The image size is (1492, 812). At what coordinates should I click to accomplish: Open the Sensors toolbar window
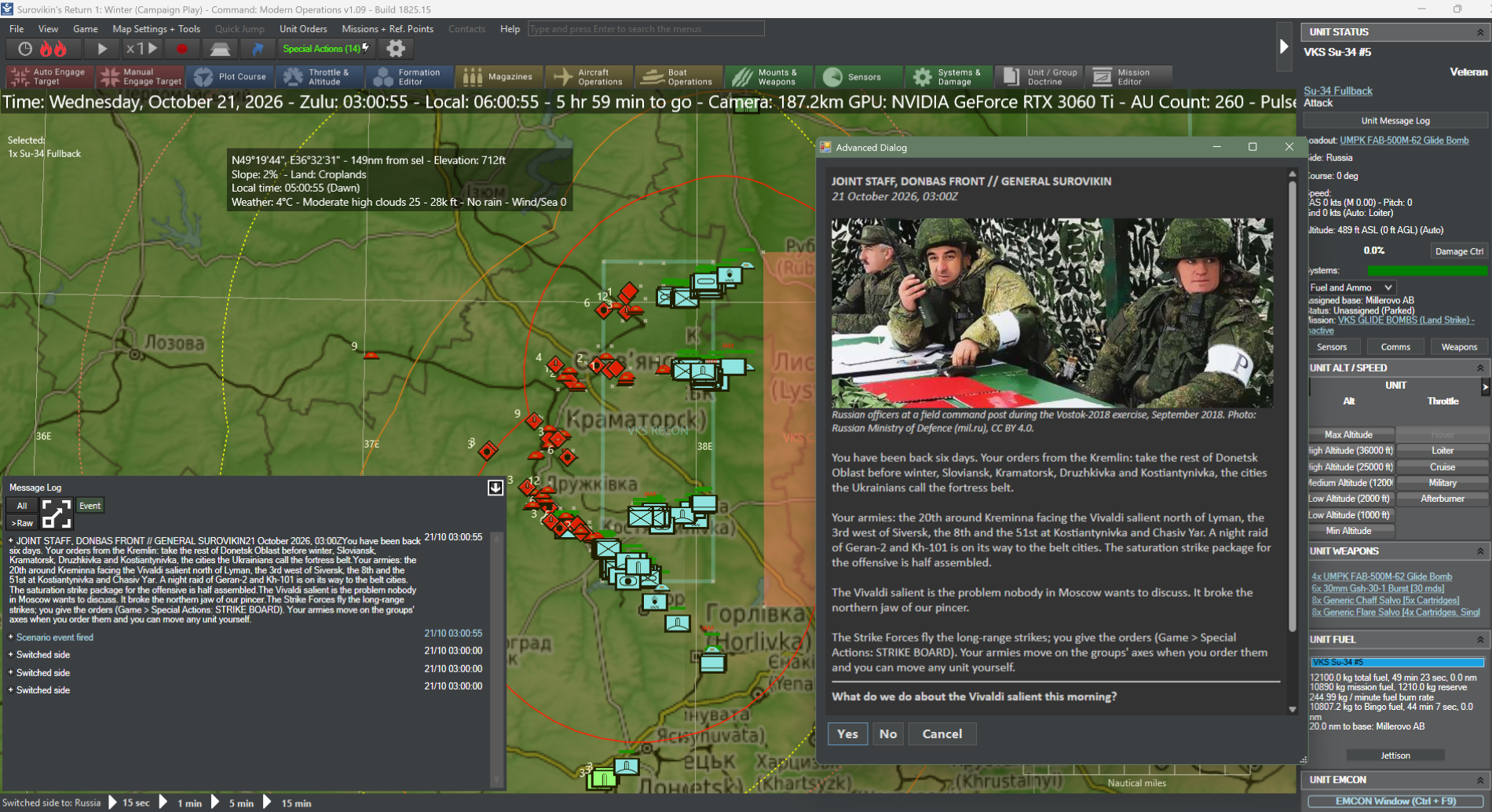(x=858, y=77)
